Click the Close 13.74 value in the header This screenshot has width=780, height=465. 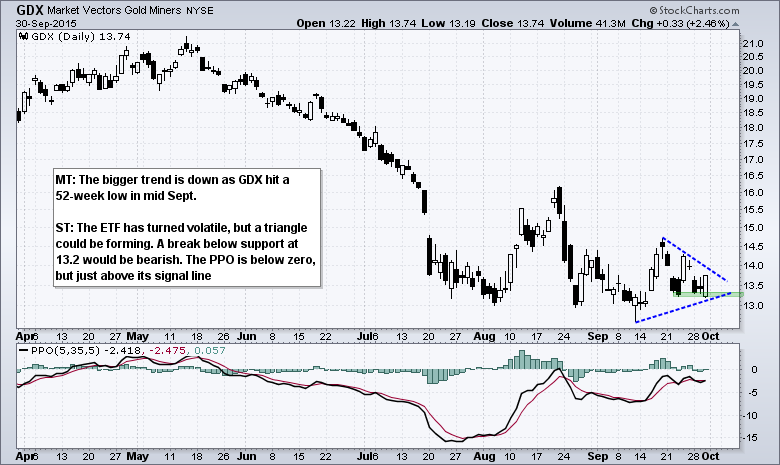point(513,23)
